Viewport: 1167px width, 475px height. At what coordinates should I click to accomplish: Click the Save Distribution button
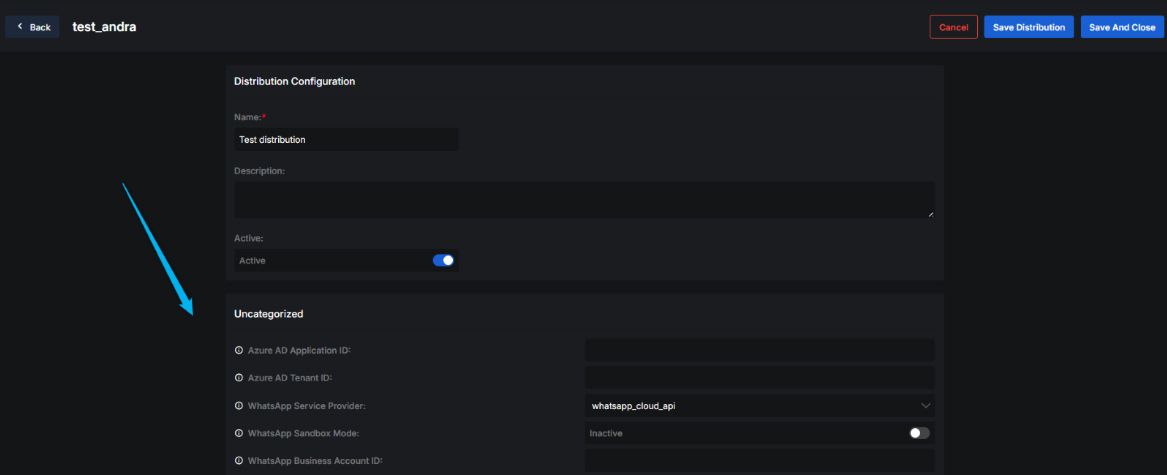[x=1028, y=27]
